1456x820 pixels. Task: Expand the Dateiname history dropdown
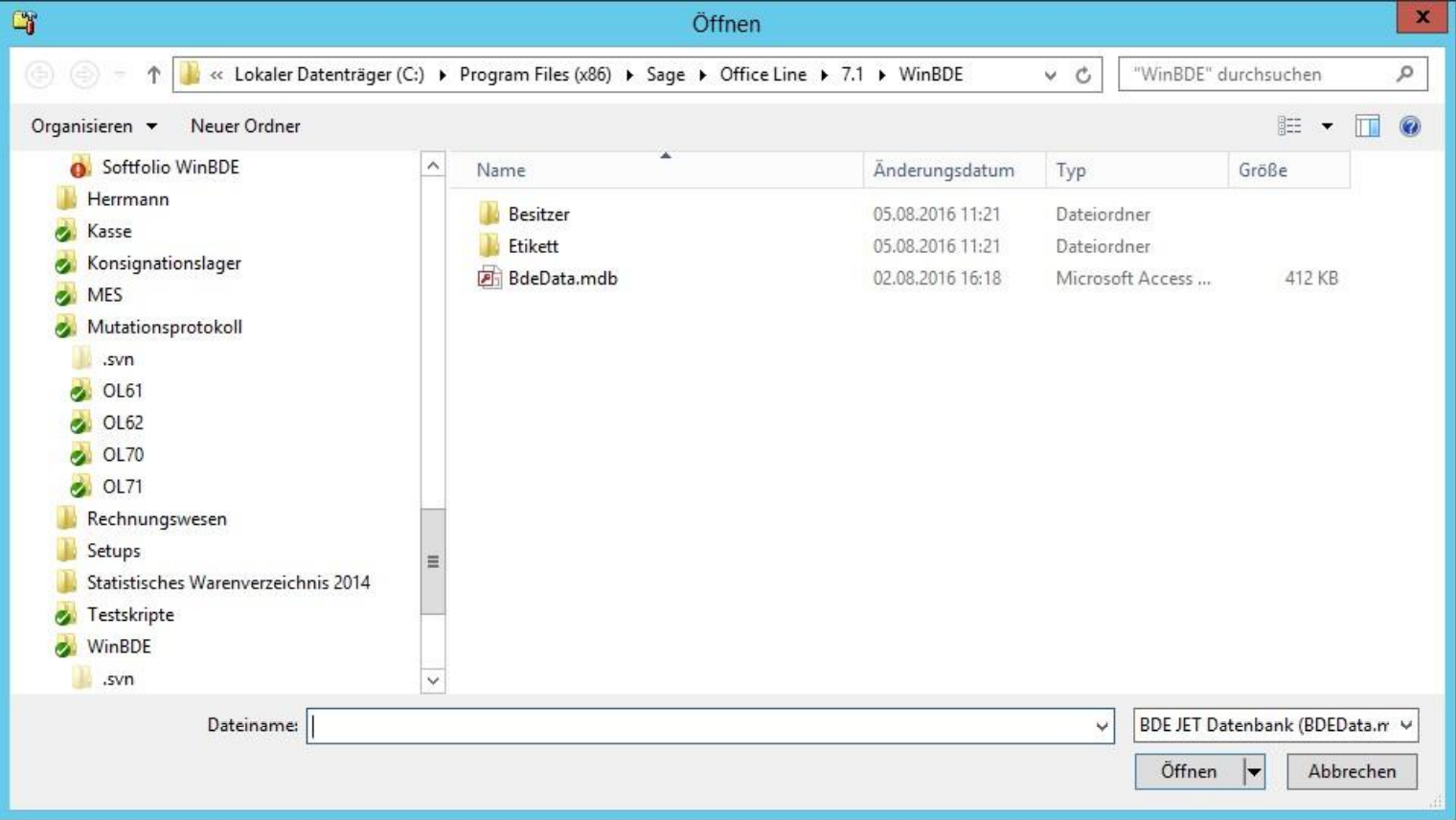pos(1102,726)
